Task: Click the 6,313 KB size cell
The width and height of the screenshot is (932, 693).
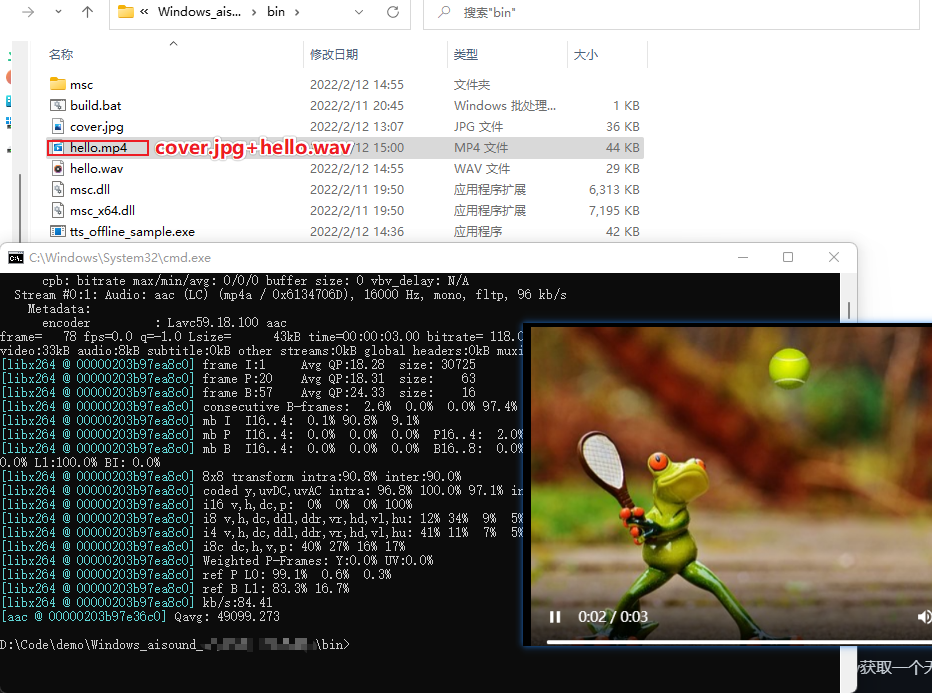Action: (x=614, y=190)
